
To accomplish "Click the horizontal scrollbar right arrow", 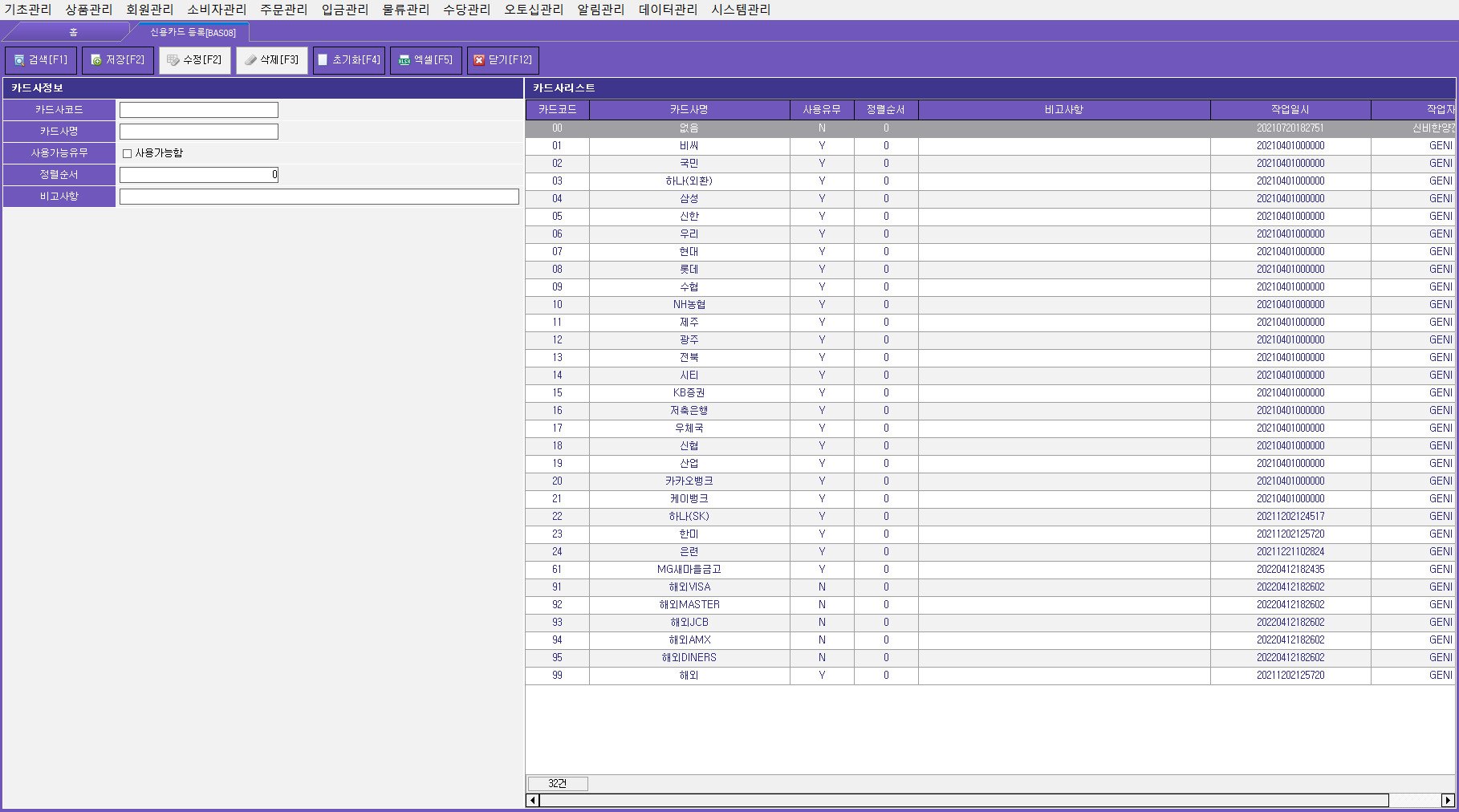I will 1448,800.
